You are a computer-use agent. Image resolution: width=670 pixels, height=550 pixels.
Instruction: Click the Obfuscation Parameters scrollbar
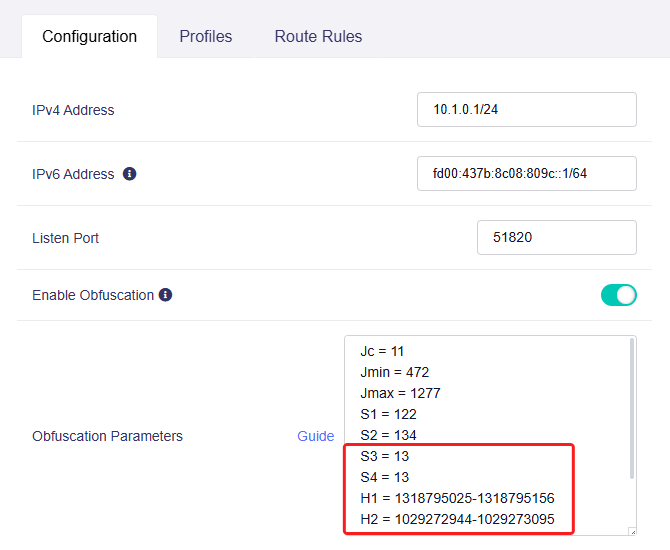(x=632, y=409)
